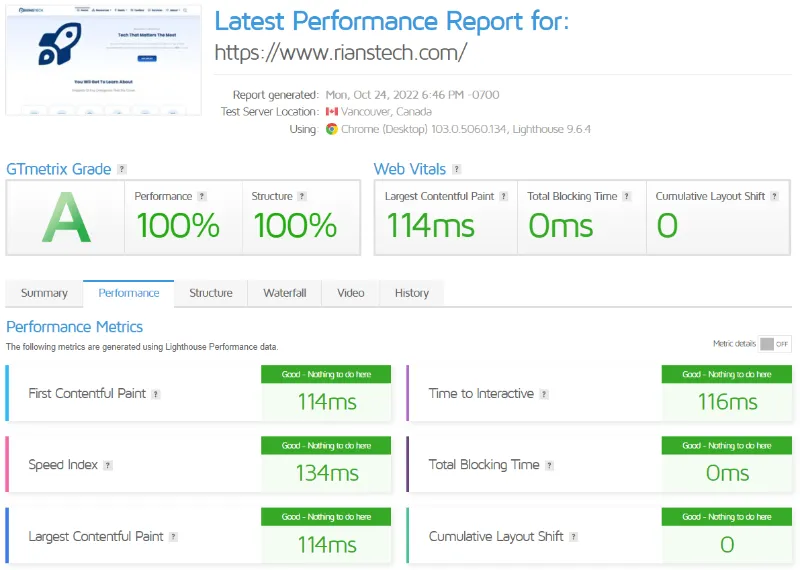
Task: Click the help icon next to GTmetrix Grade
Action: [x=122, y=170]
